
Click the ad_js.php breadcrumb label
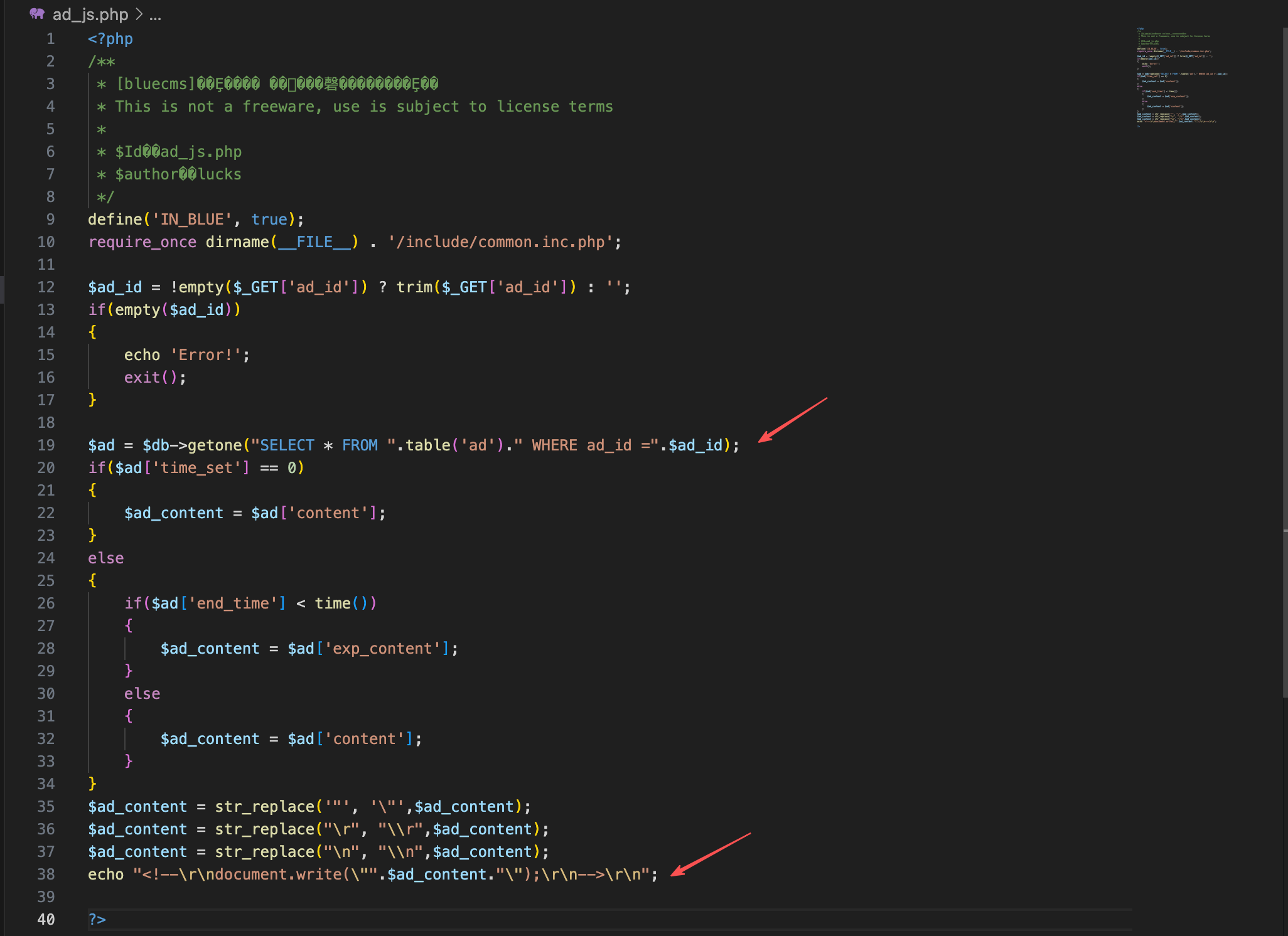90,14
